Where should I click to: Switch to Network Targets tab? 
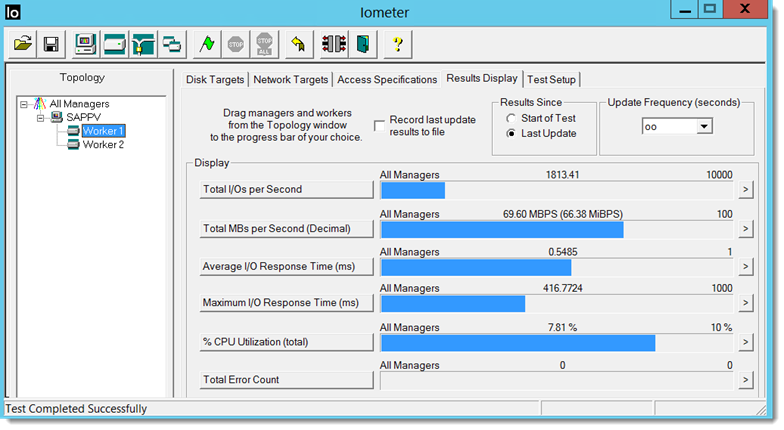pos(290,80)
